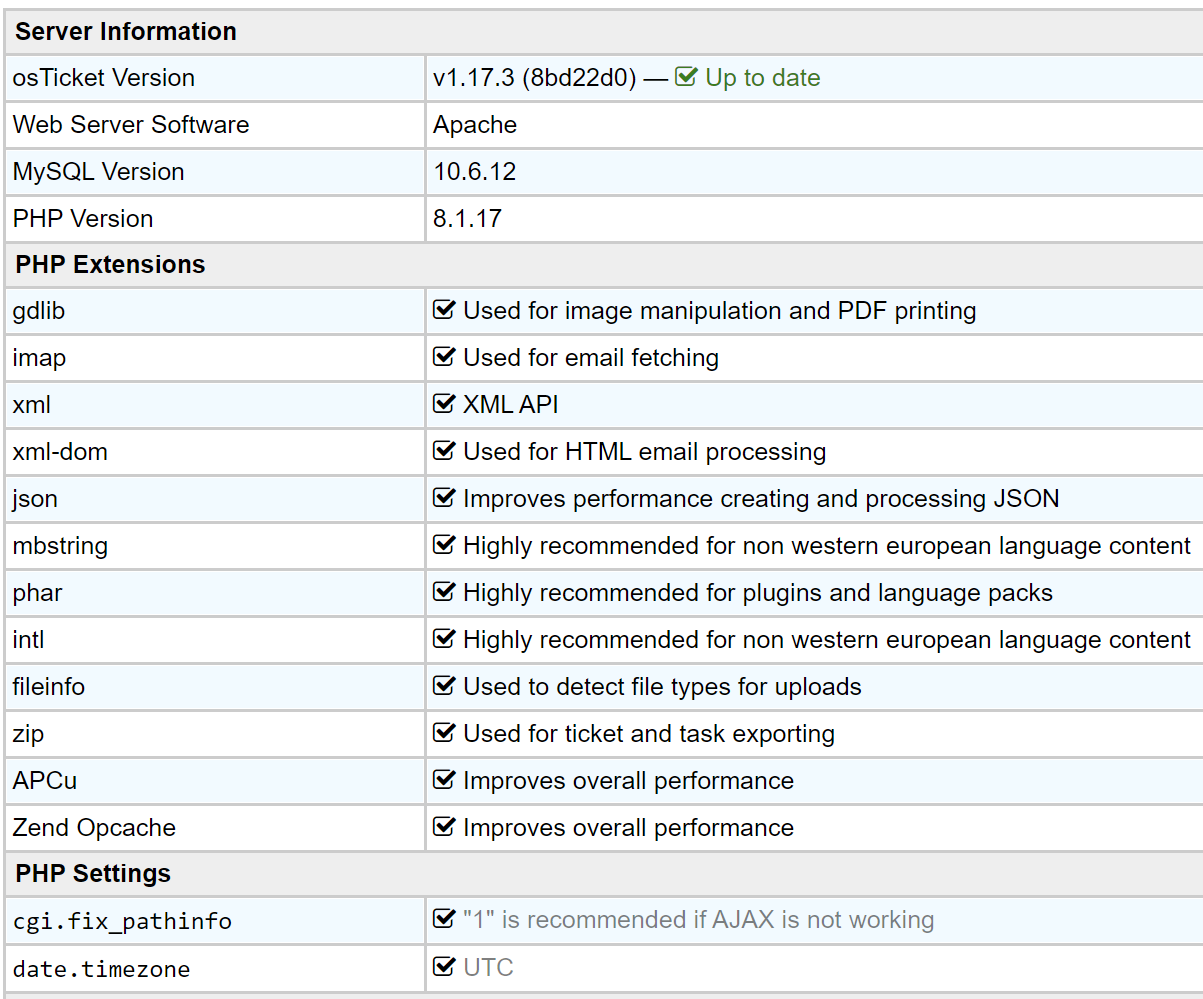Click the "Server Information" section header
This screenshot has height=999, width=1203.
click(126, 32)
